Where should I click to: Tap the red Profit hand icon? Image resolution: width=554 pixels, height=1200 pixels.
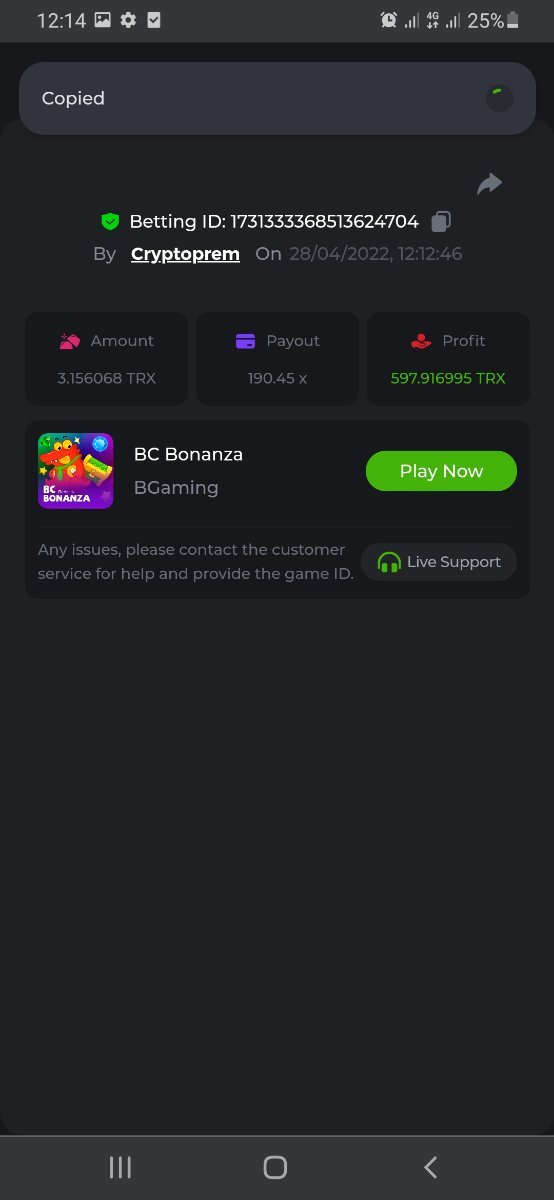click(x=421, y=341)
